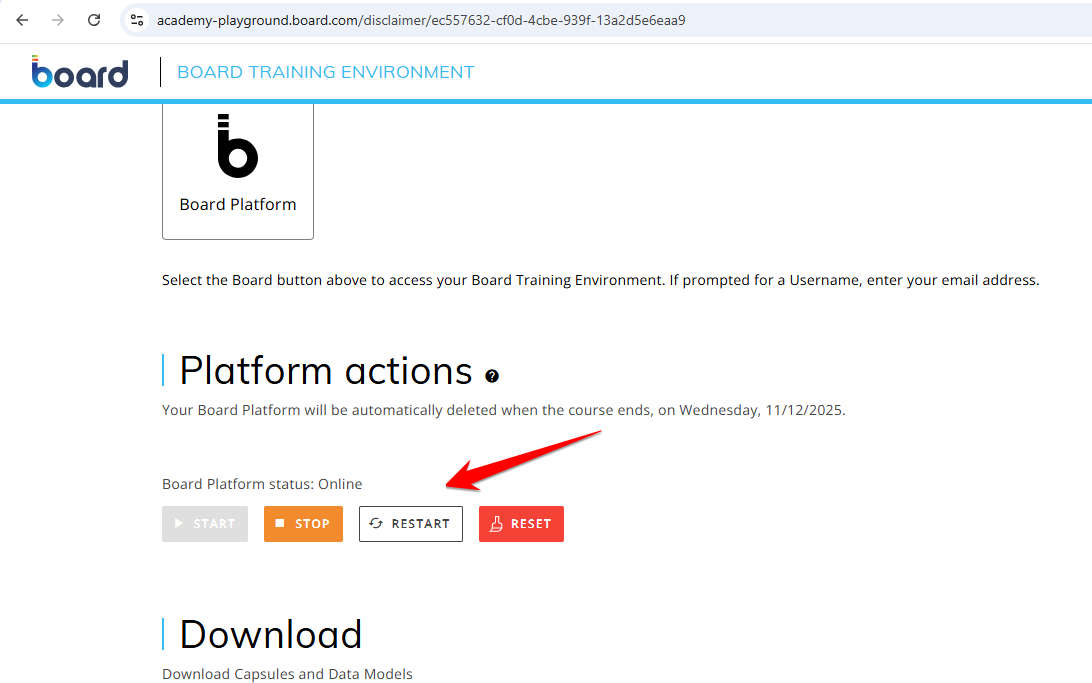This screenshot has width=1092, height=683.
Task: Reload the current browser page
Action: click(94, 20)
